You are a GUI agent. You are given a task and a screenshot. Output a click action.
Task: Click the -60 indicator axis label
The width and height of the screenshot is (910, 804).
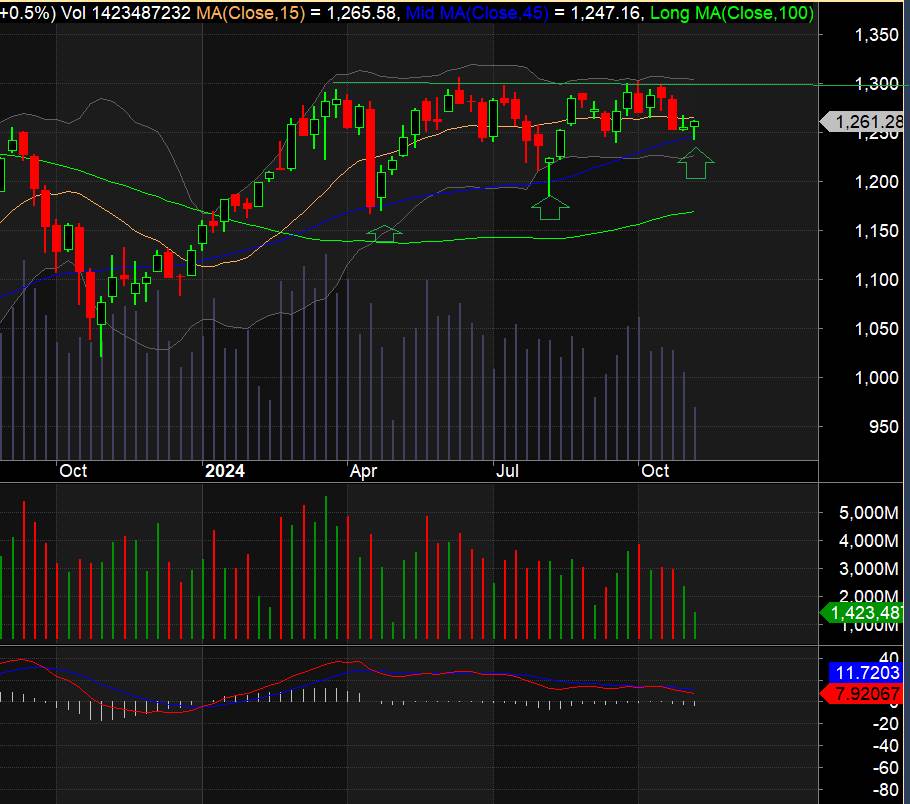coord(885,768)
